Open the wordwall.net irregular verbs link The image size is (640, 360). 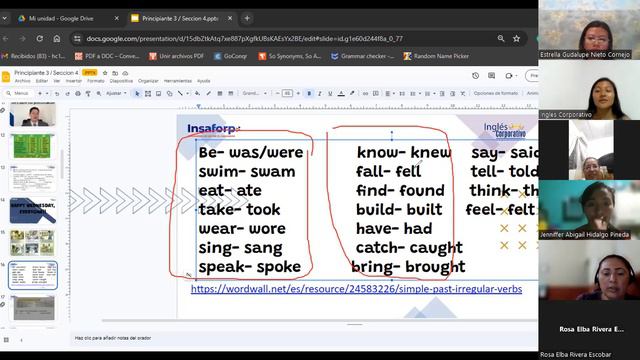356,289
